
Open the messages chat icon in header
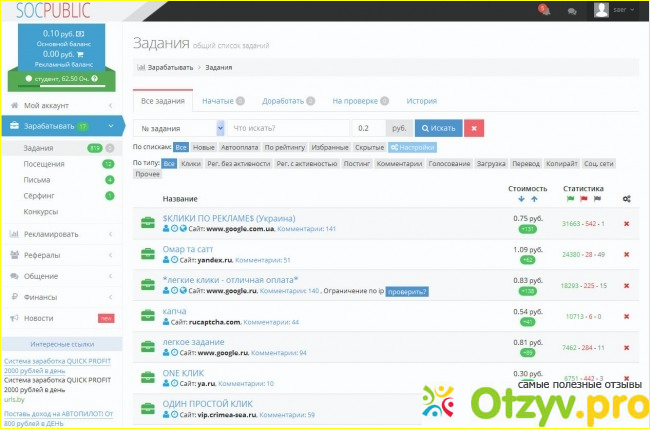(572, 11)
